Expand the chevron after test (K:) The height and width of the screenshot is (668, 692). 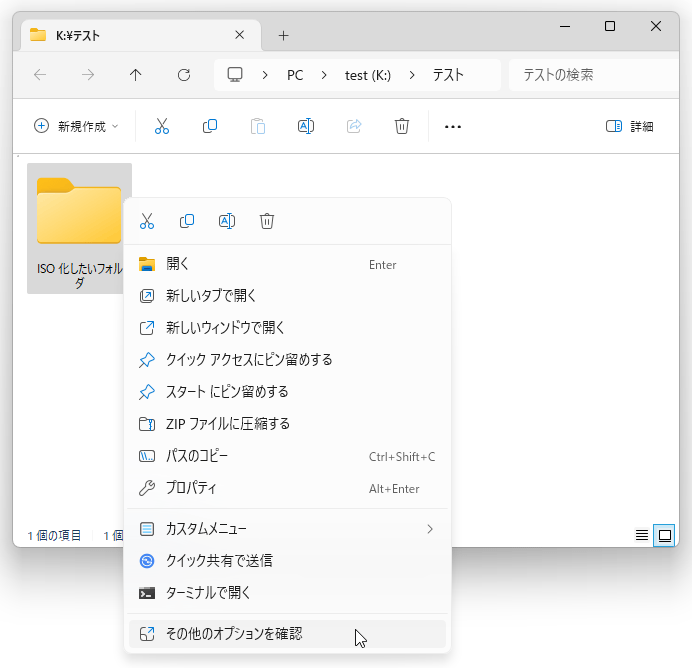pos(412,75)
